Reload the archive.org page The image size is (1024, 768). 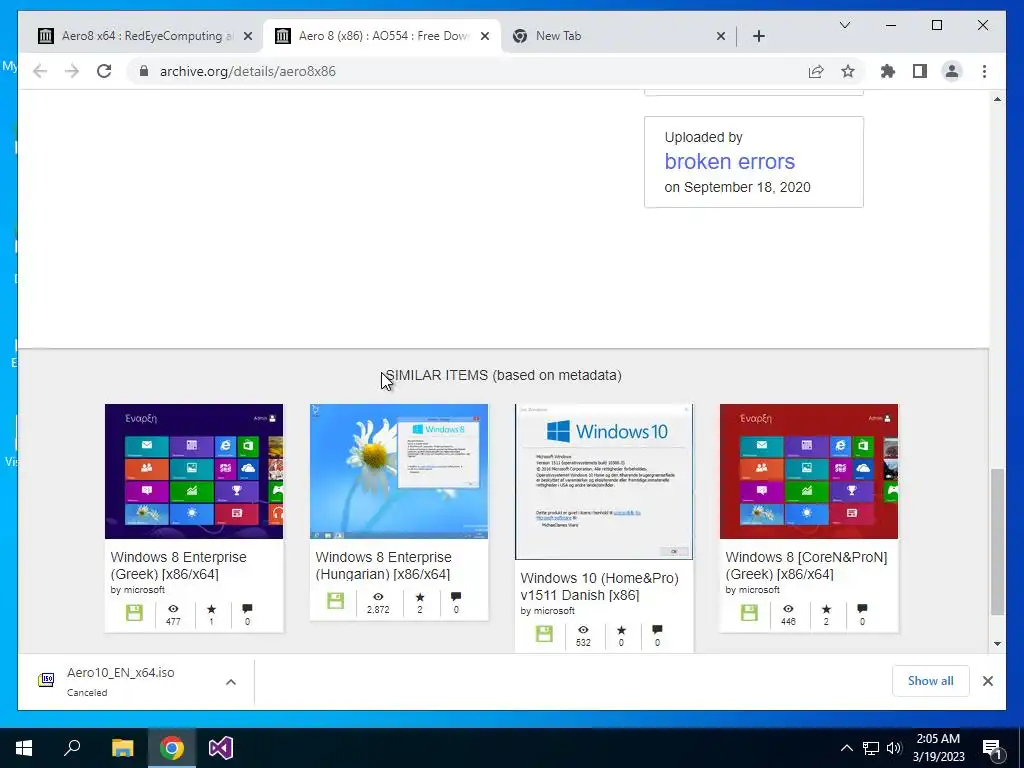point(104,71)
